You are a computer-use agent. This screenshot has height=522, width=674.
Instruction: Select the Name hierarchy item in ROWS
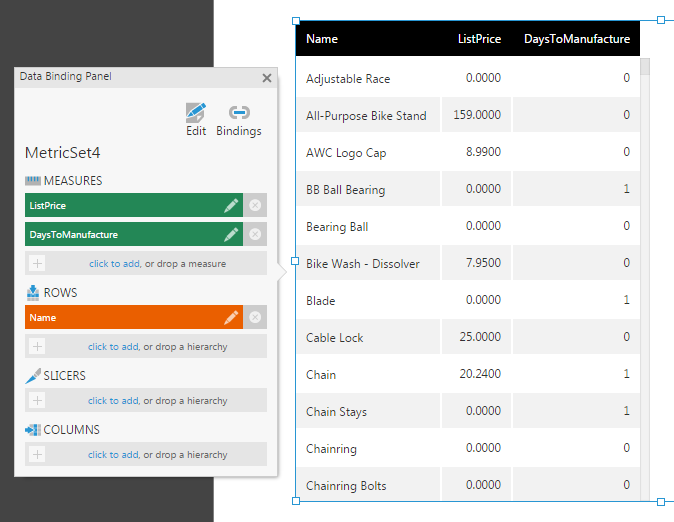tap(134, 317)
